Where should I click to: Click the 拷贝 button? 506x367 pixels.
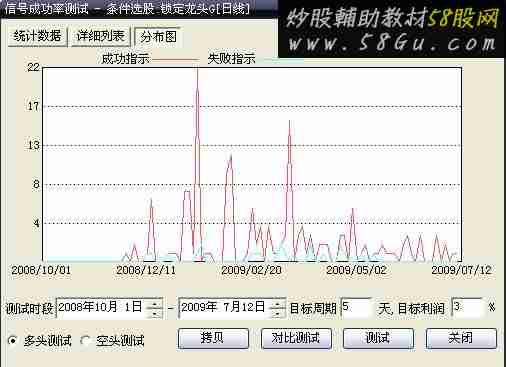point(213,338)
